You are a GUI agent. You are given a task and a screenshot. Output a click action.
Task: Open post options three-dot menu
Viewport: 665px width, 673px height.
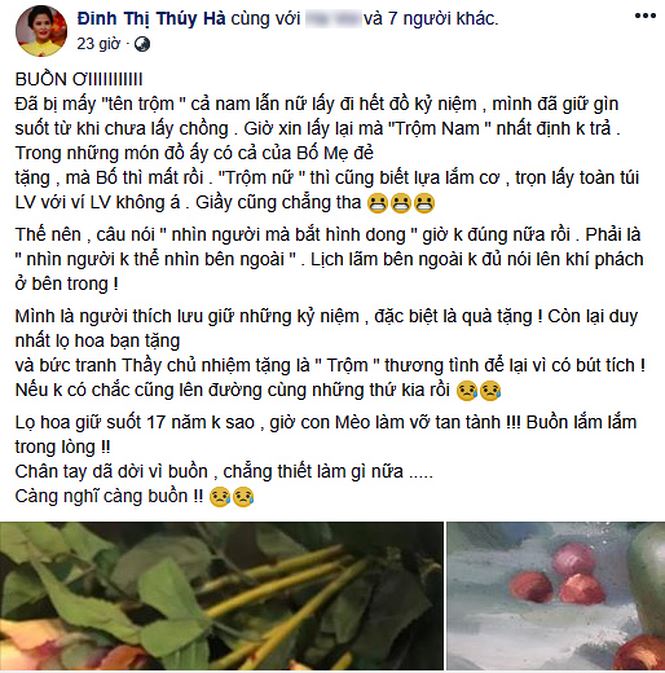tap(645, 16)
